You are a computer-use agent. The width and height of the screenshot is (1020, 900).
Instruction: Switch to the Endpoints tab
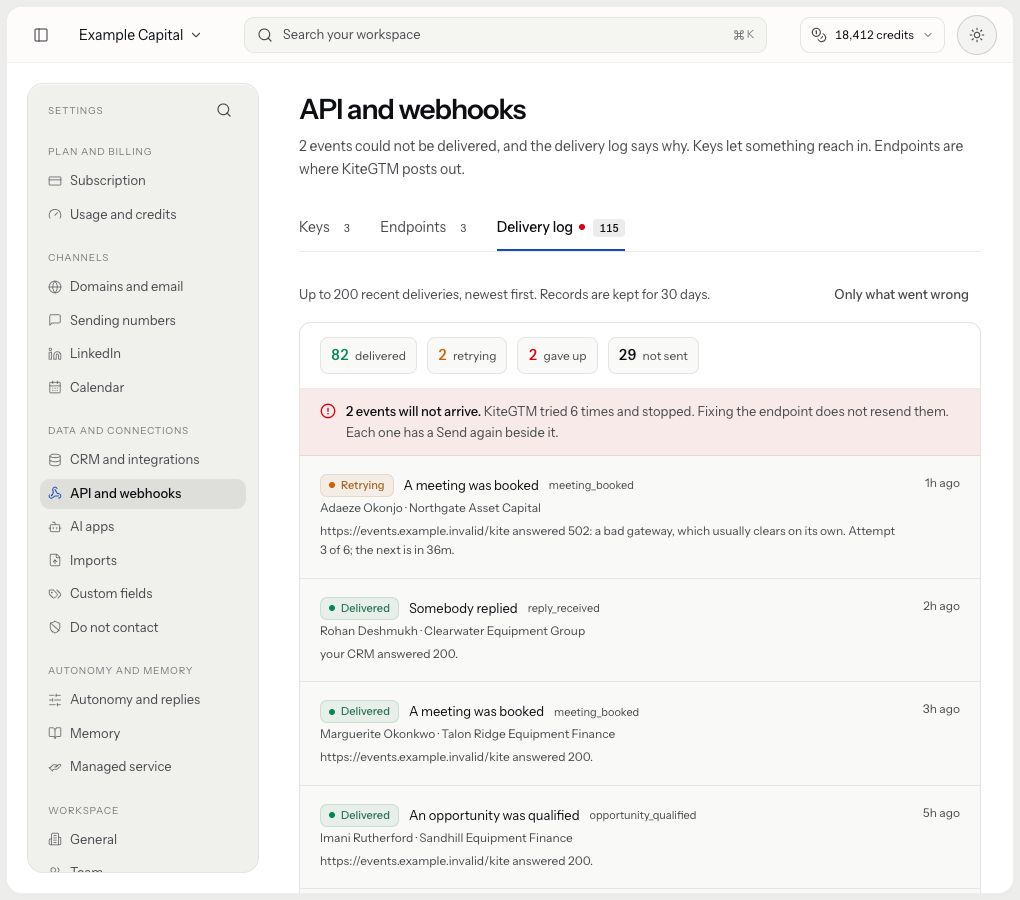tap(423, 228)
